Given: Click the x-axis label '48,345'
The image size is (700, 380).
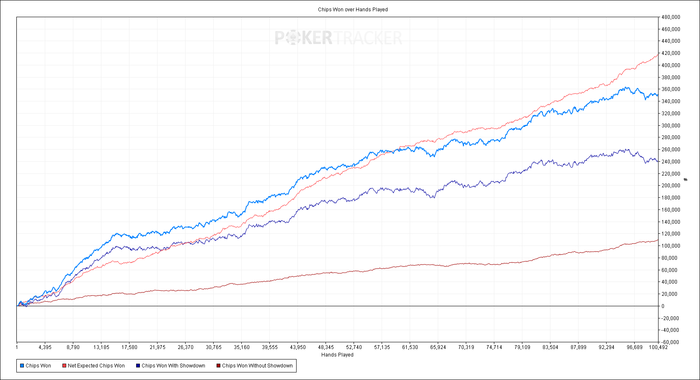Looking at the screenshot, I should pos(326,347).
